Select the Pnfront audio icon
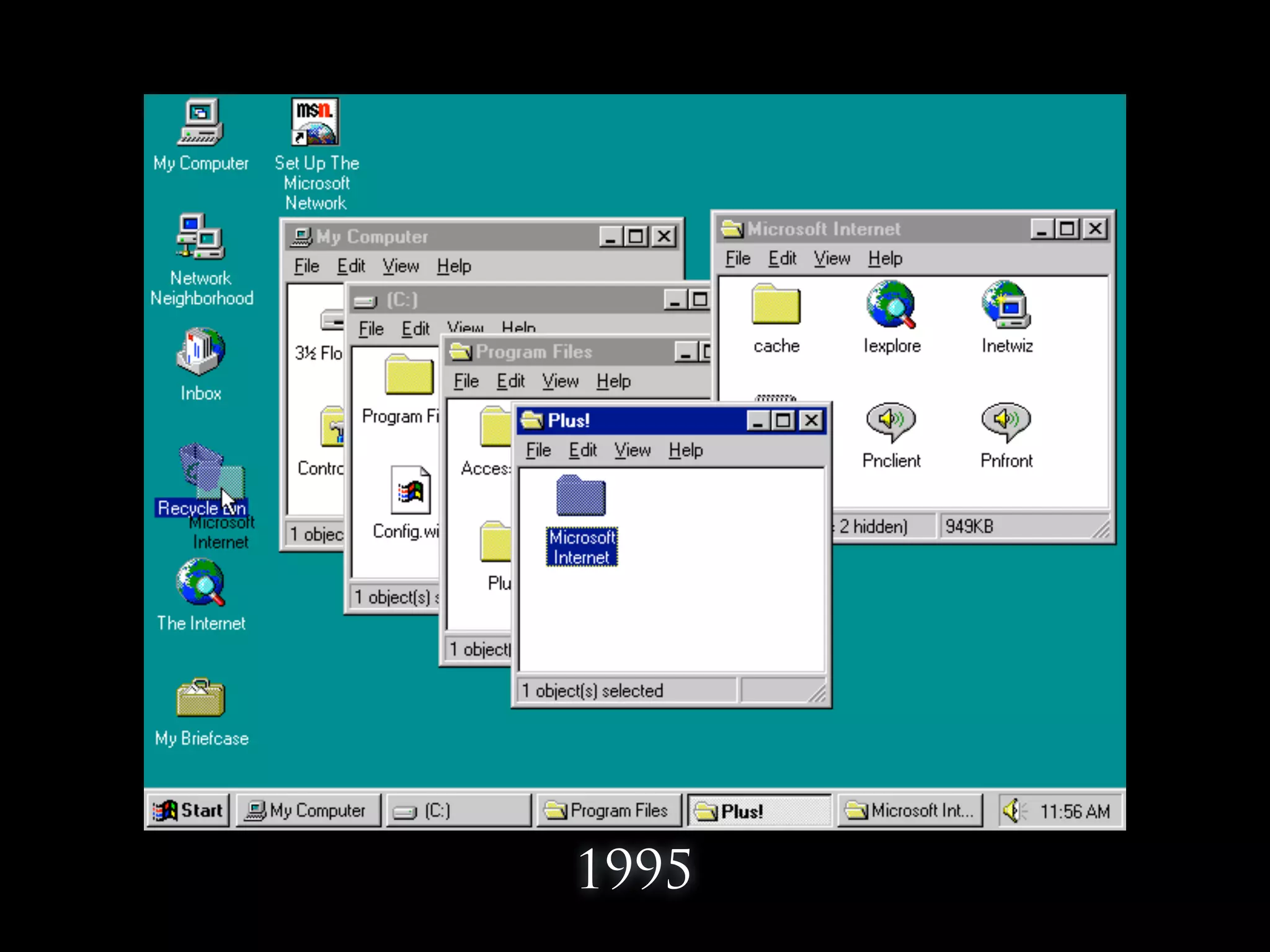 [x=1006, y=435]
